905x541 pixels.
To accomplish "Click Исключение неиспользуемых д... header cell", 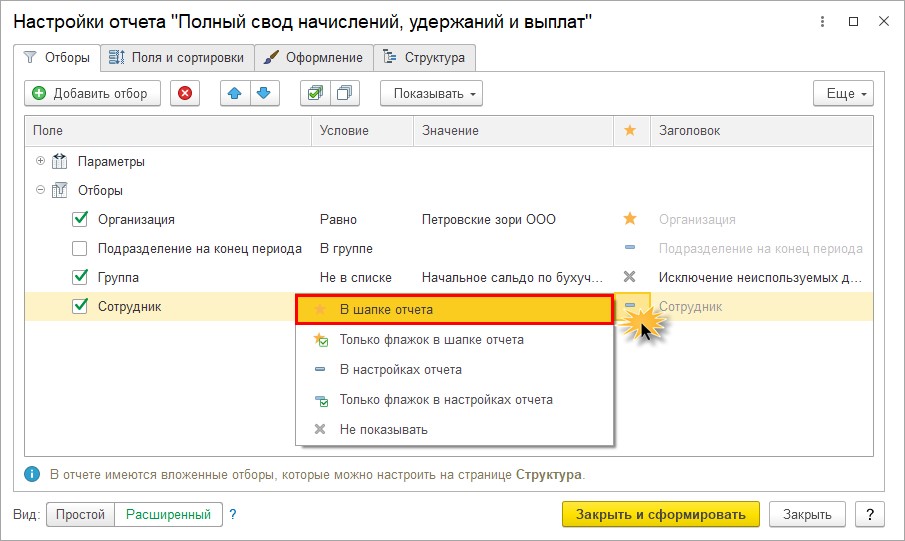I will (761, 277).
